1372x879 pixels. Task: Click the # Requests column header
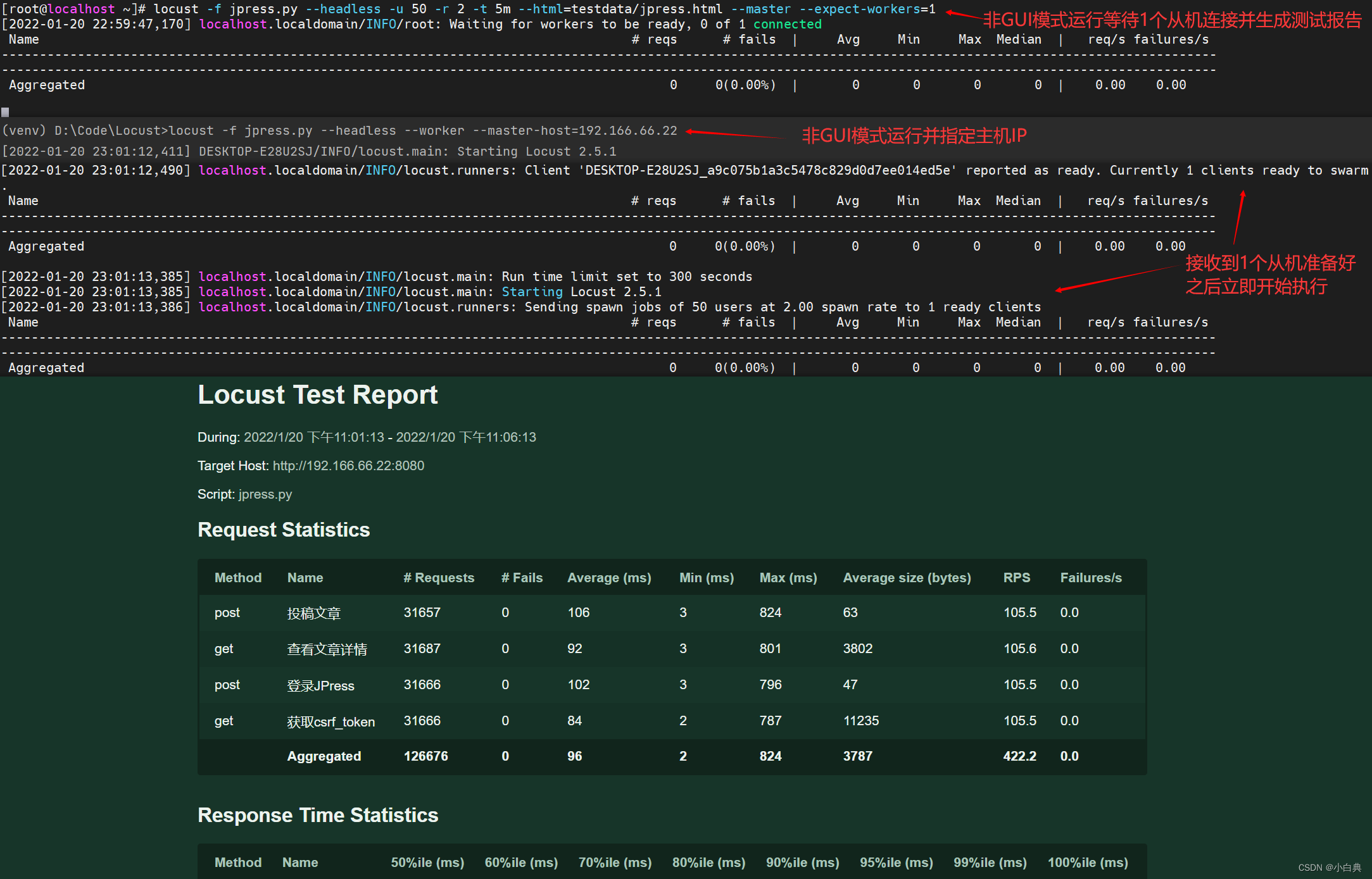point(439,578)
